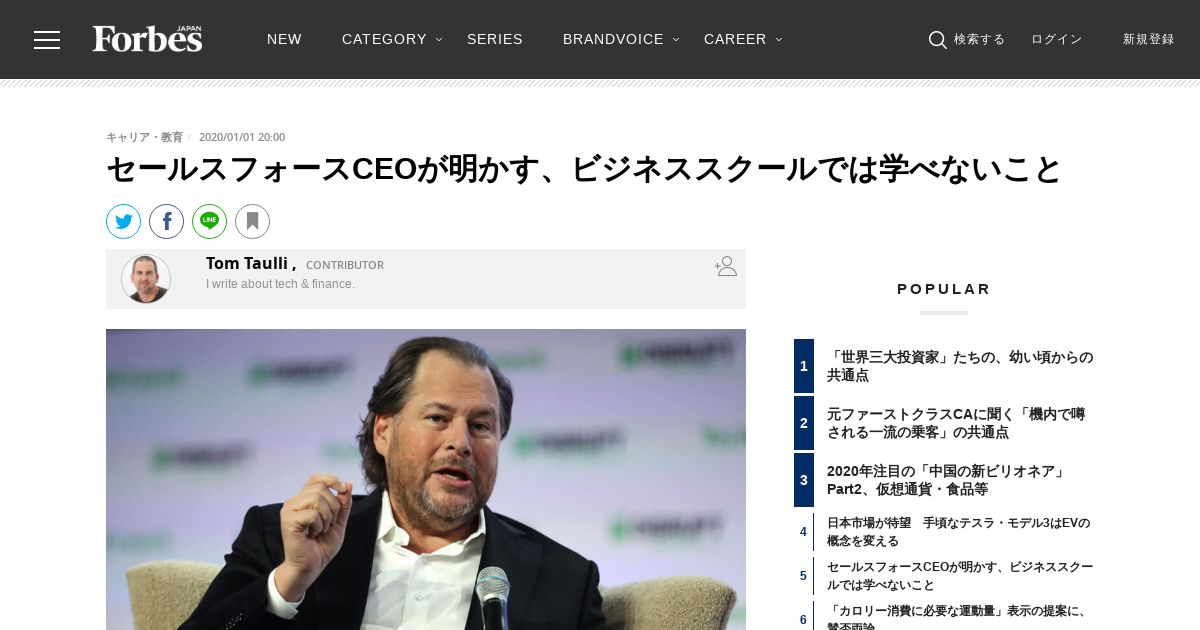
Task: Open the SERIES menu item
Action: (495, 39)
